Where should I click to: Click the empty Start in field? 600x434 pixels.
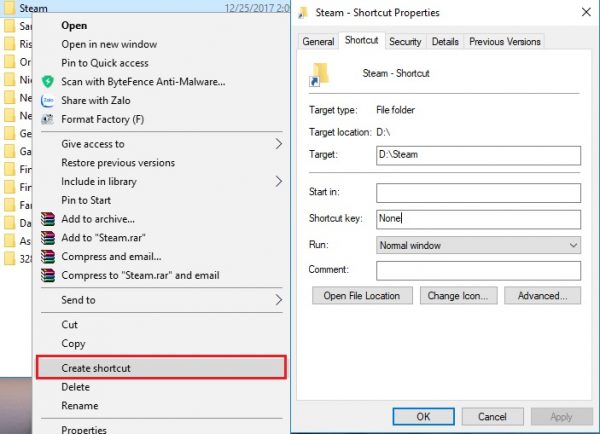[x=478, y=193]
